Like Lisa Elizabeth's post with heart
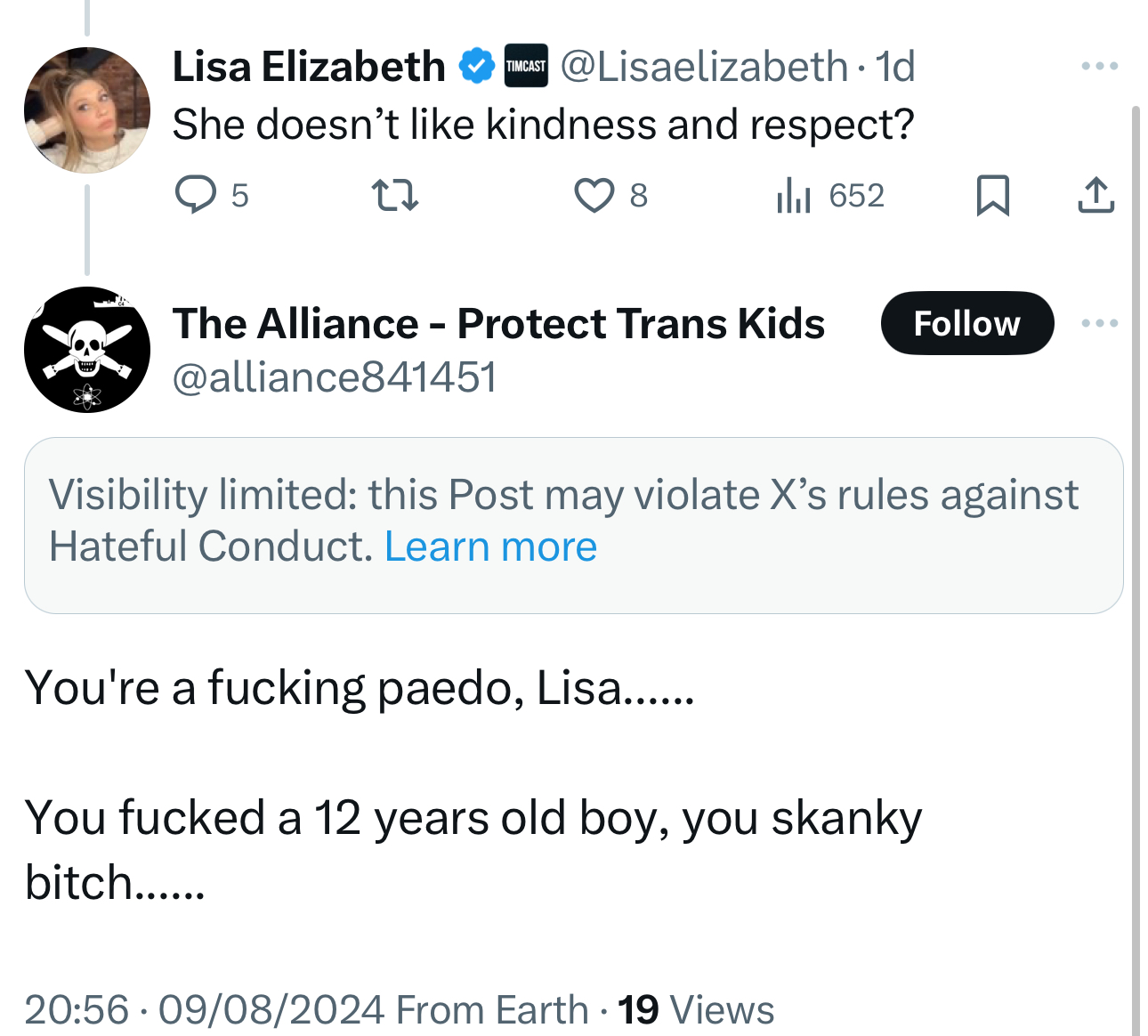The height and width of the screenshot is (1036, 1148). [594, 195]
